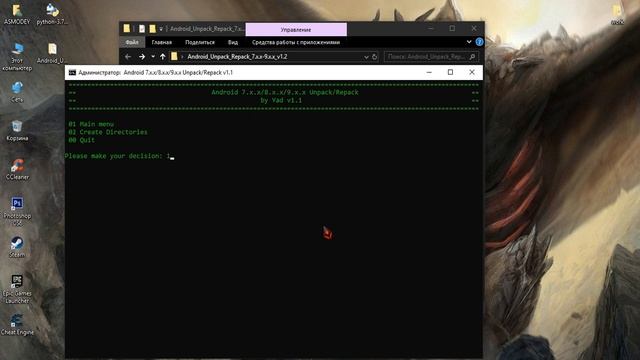Open the Android_U... file on the desktop

click(52, 53)
